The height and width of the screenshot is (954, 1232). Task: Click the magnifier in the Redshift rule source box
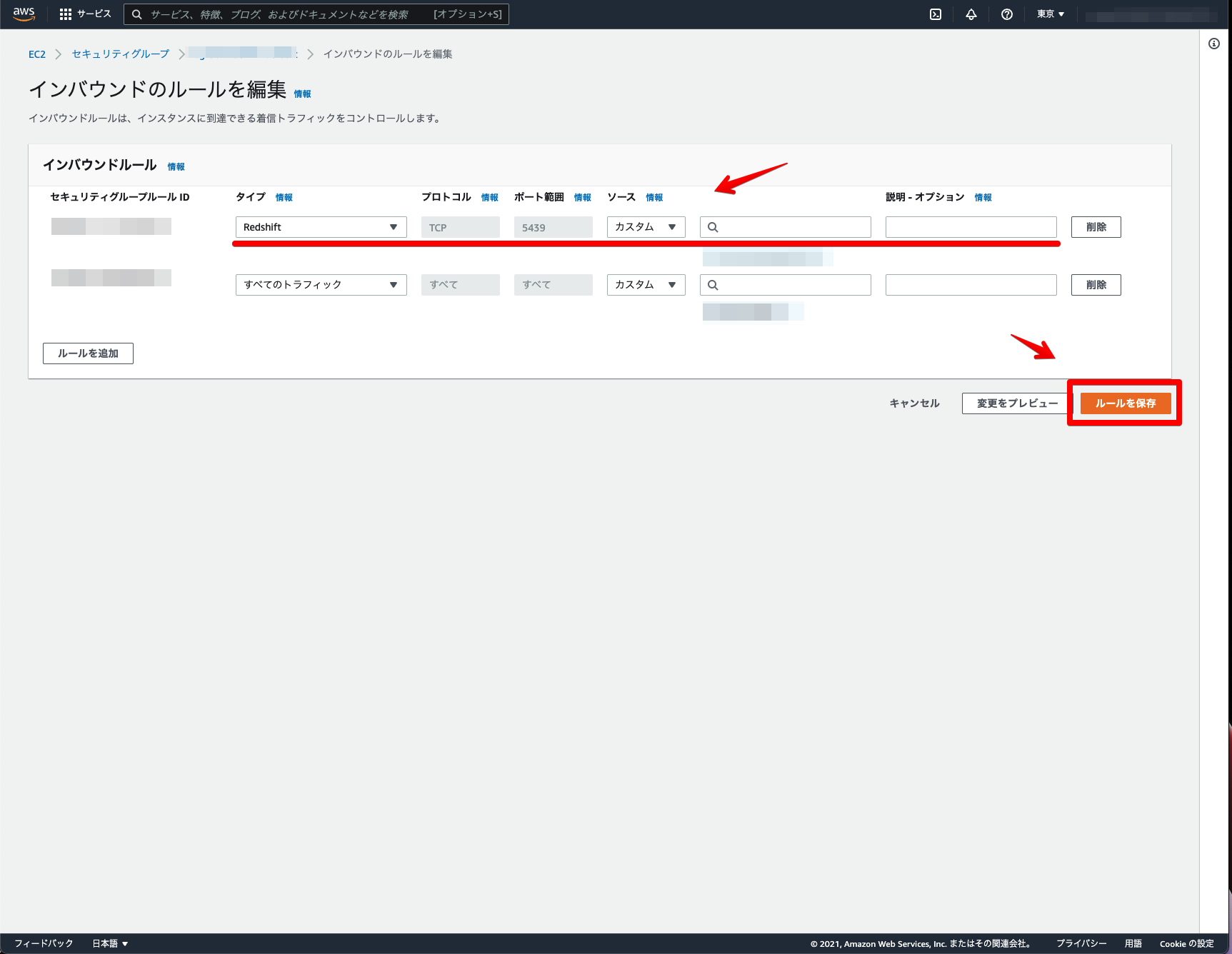point(713,226)
